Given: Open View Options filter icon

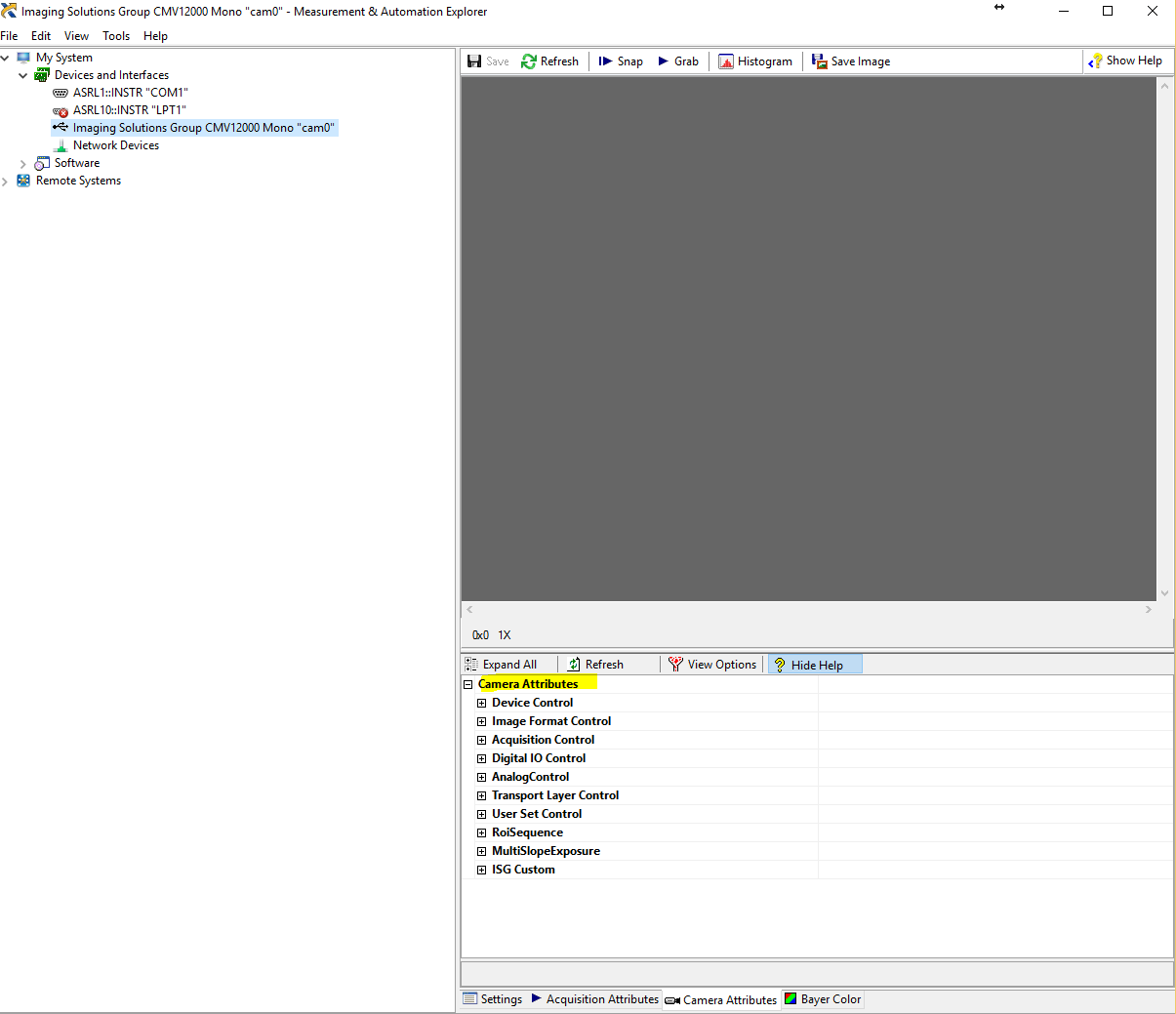Looking at the screenshot, I should pyautogui.click(x=675, y=665).
